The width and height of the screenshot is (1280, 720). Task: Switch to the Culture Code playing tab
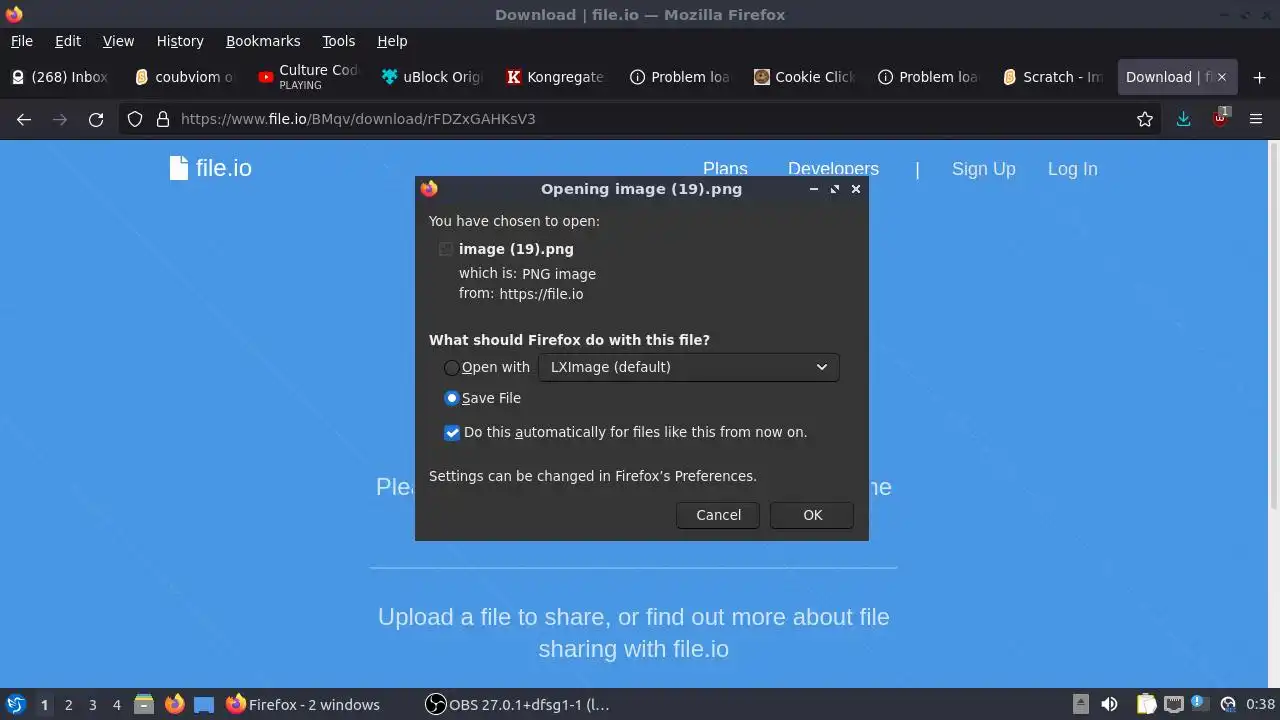coord(308,77)
